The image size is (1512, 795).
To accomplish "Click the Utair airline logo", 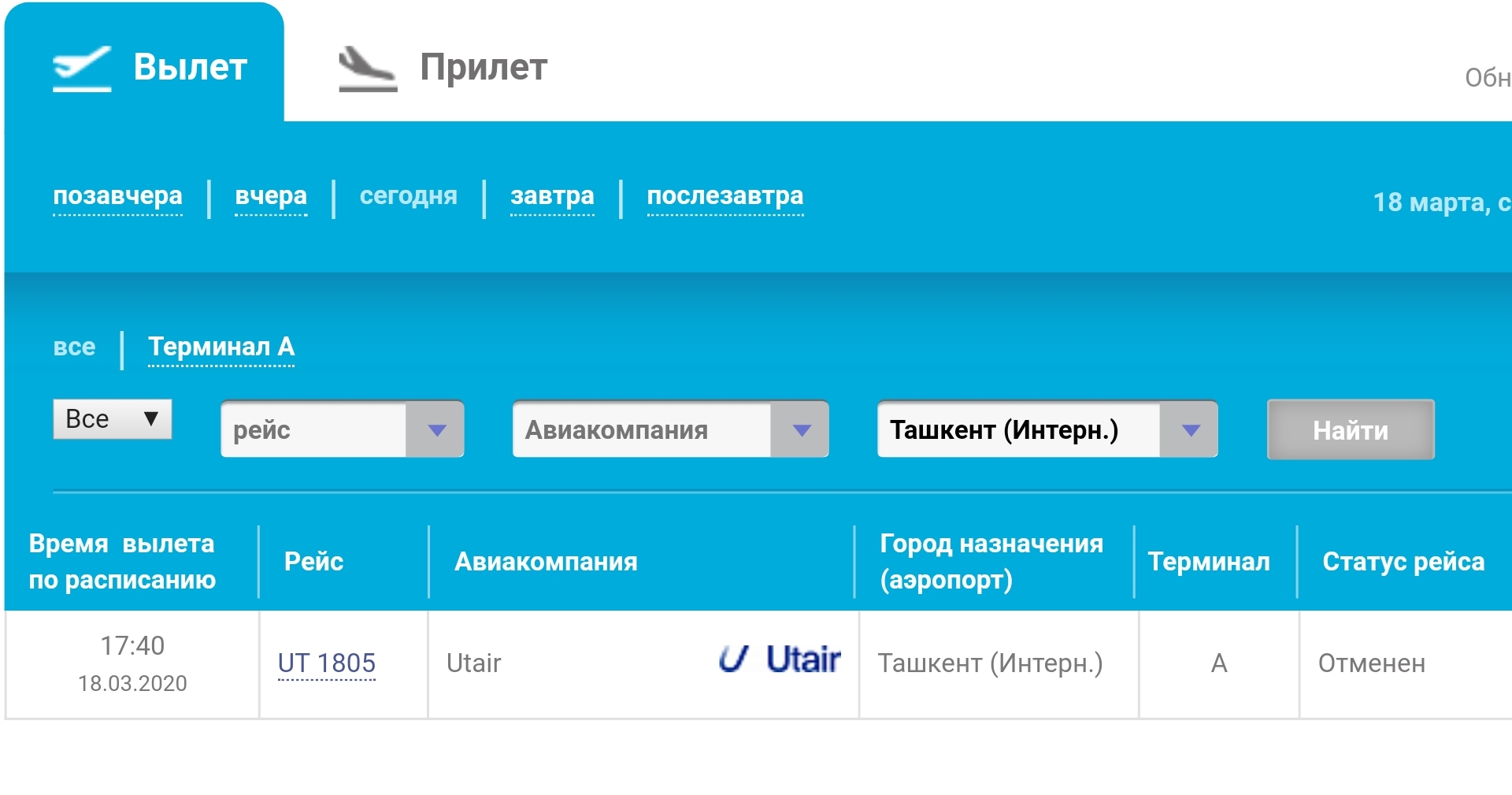I will click(x=779, y=659).
